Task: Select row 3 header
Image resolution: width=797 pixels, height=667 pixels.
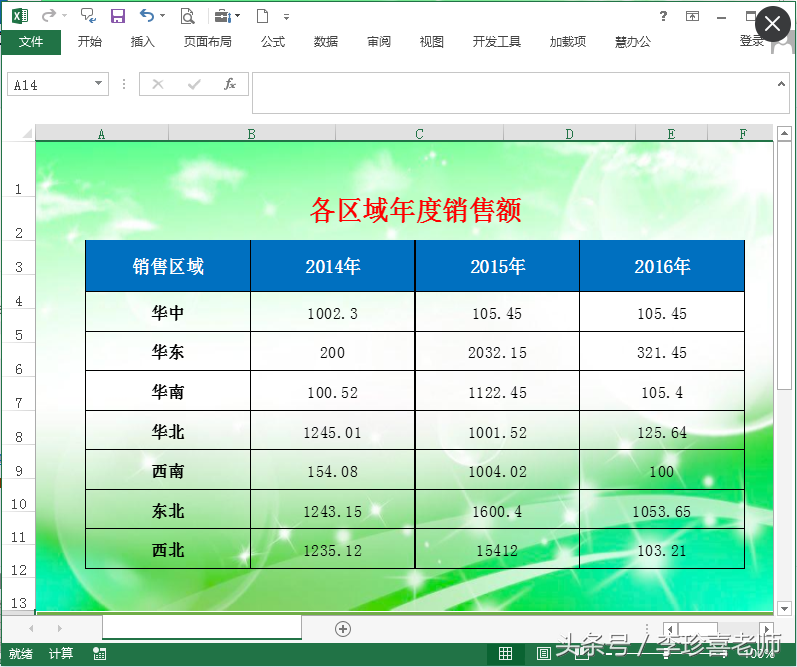Action: point(19,258)
